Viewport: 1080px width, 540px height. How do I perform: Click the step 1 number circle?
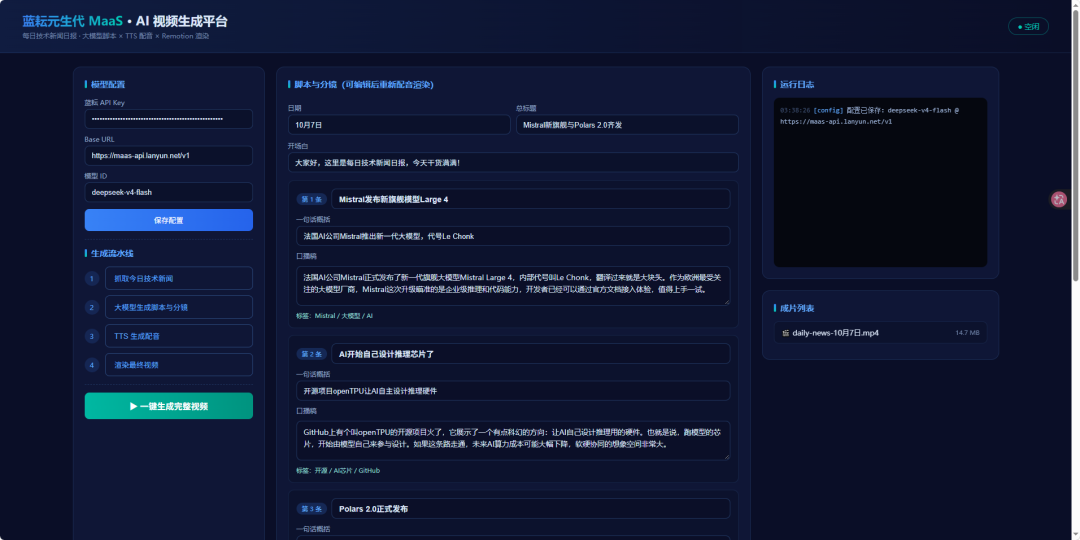click(92, 279)
